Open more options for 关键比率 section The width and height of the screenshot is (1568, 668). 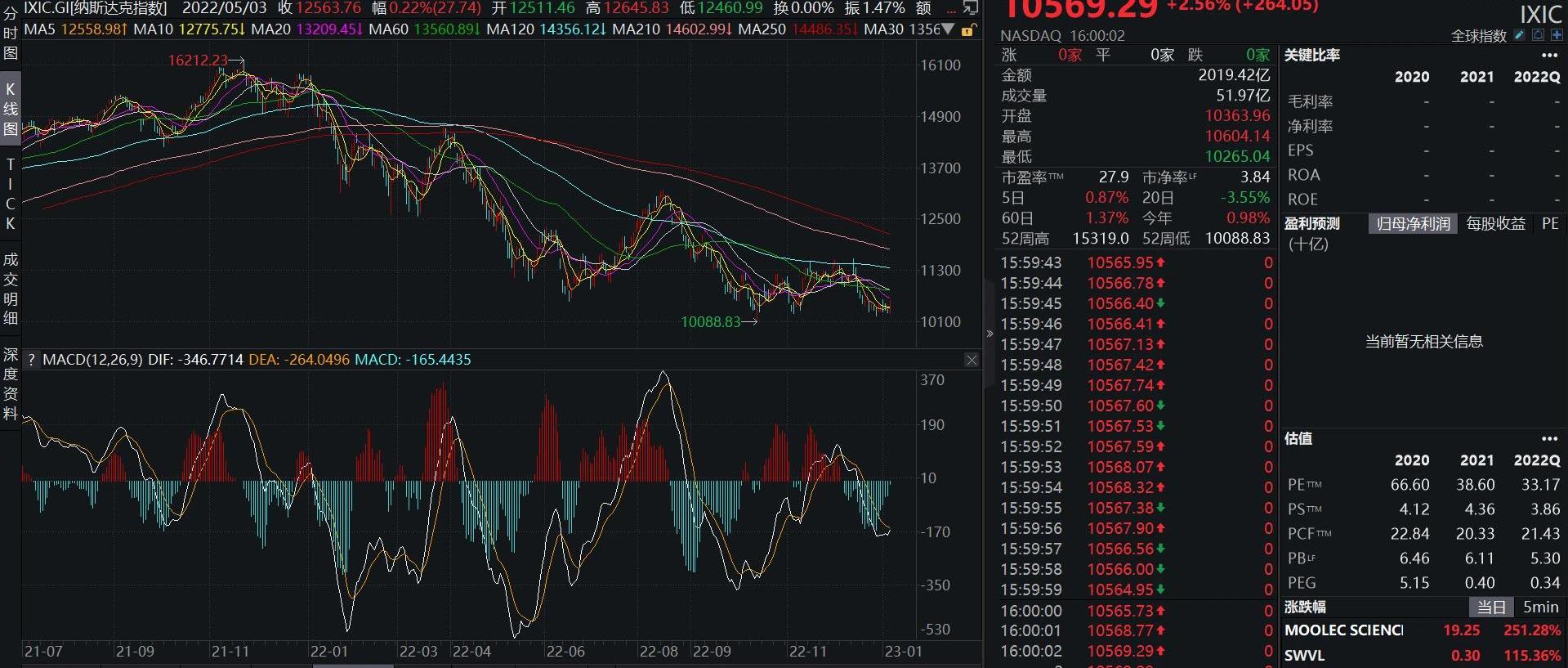(1549, 56)
